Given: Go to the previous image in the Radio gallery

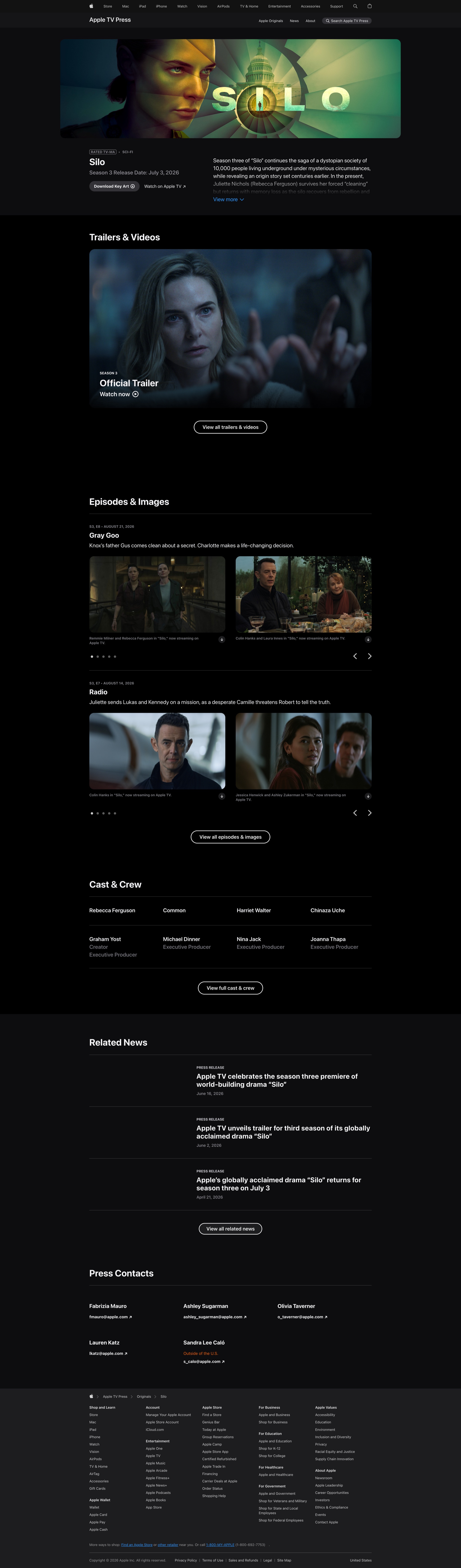Looking at the screenshot, I should click(355, 813).
